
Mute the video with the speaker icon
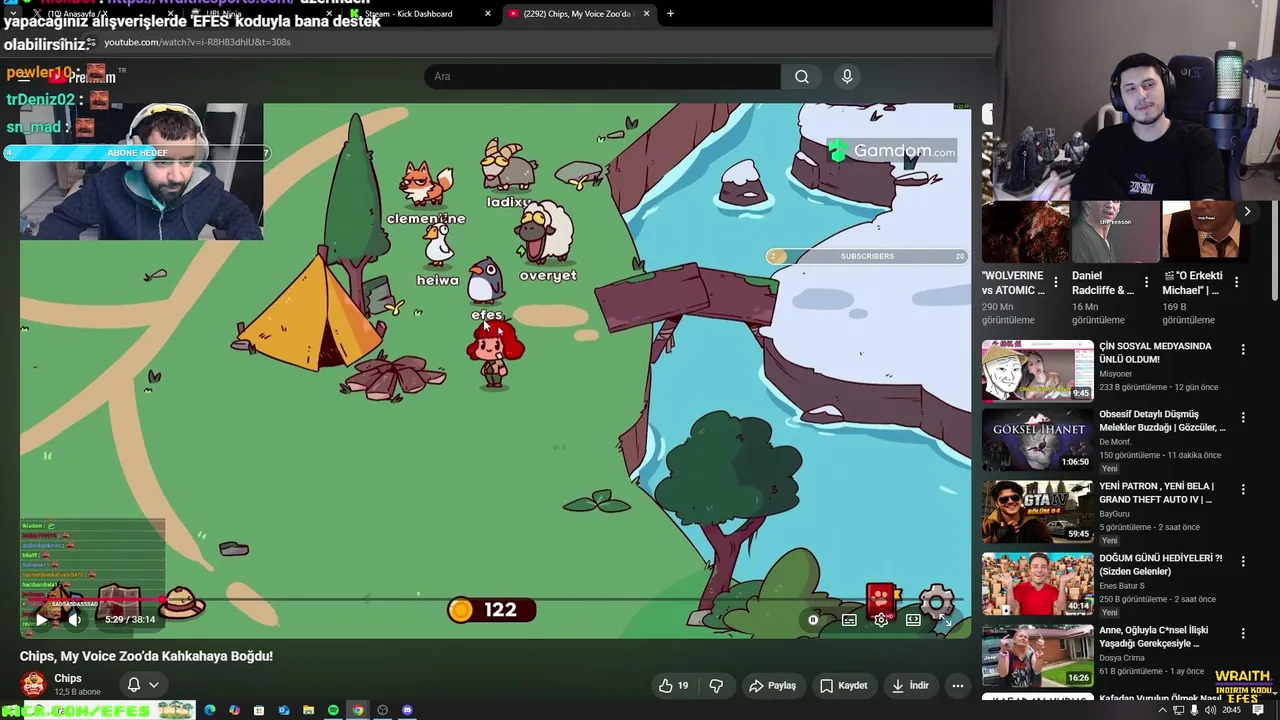tap(74, 620)
